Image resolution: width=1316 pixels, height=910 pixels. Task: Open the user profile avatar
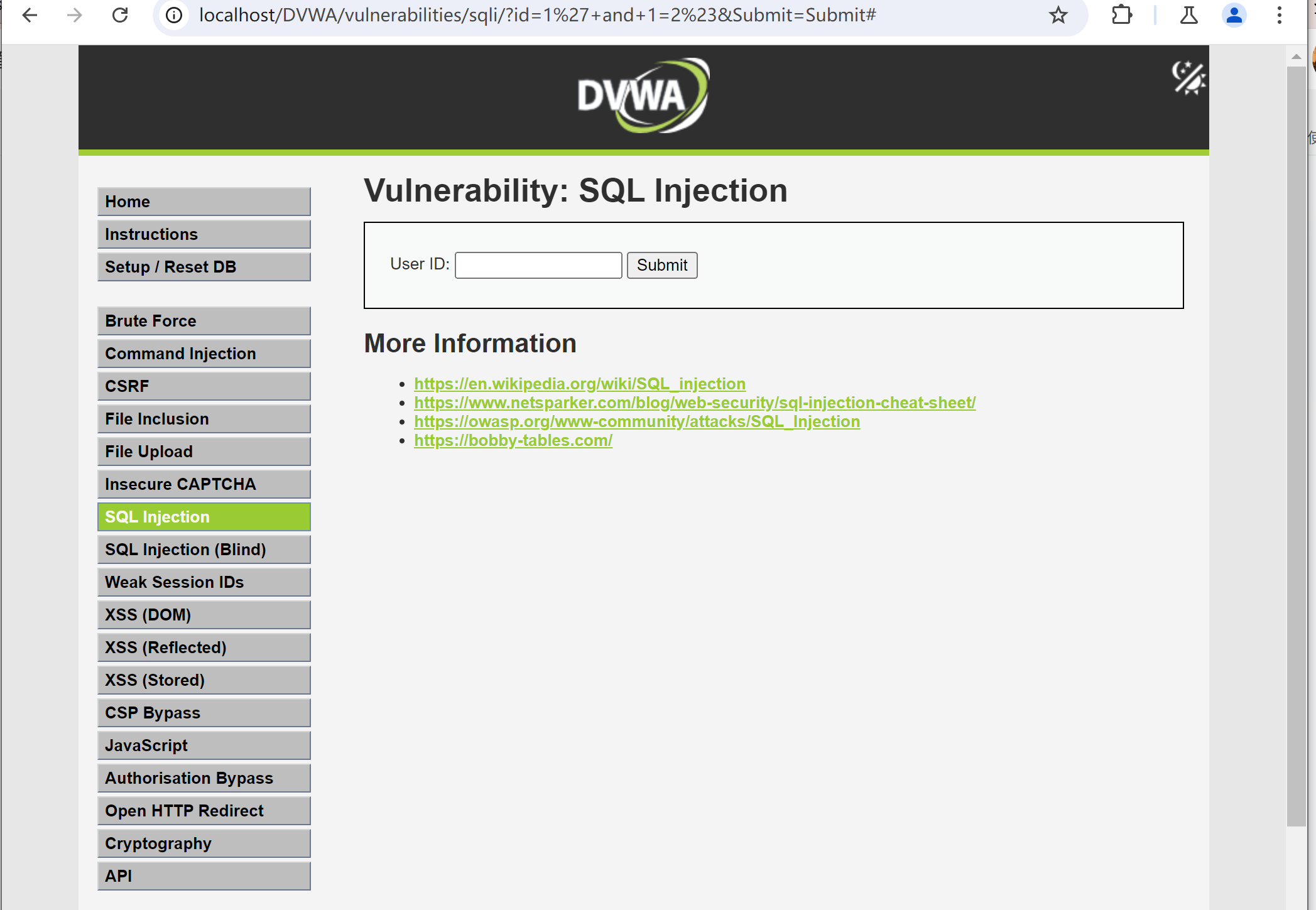pyautogui.click(x=1234, y=15)
